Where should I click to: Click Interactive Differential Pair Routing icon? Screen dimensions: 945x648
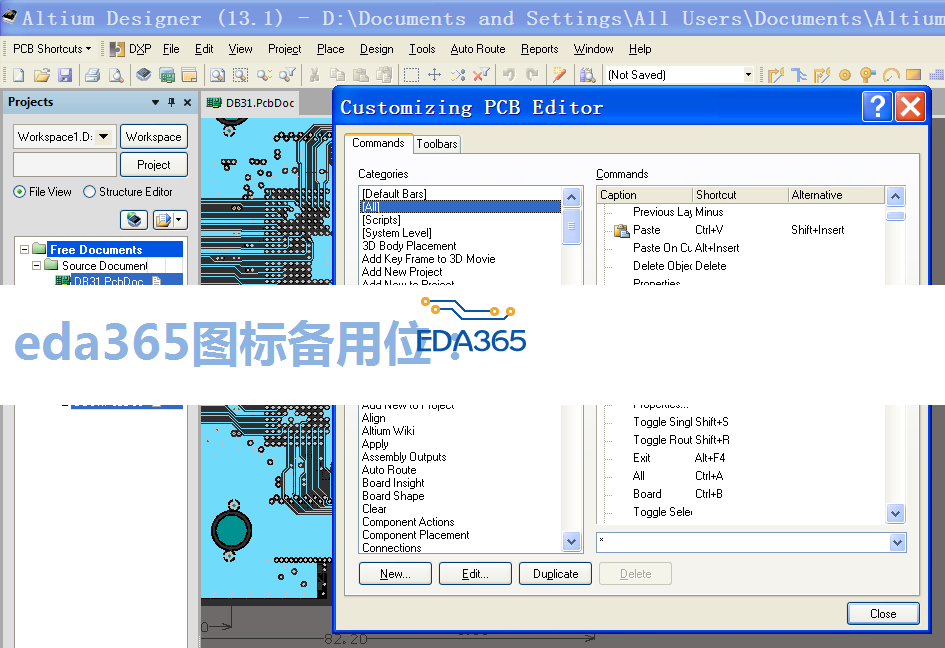(822, 75)
